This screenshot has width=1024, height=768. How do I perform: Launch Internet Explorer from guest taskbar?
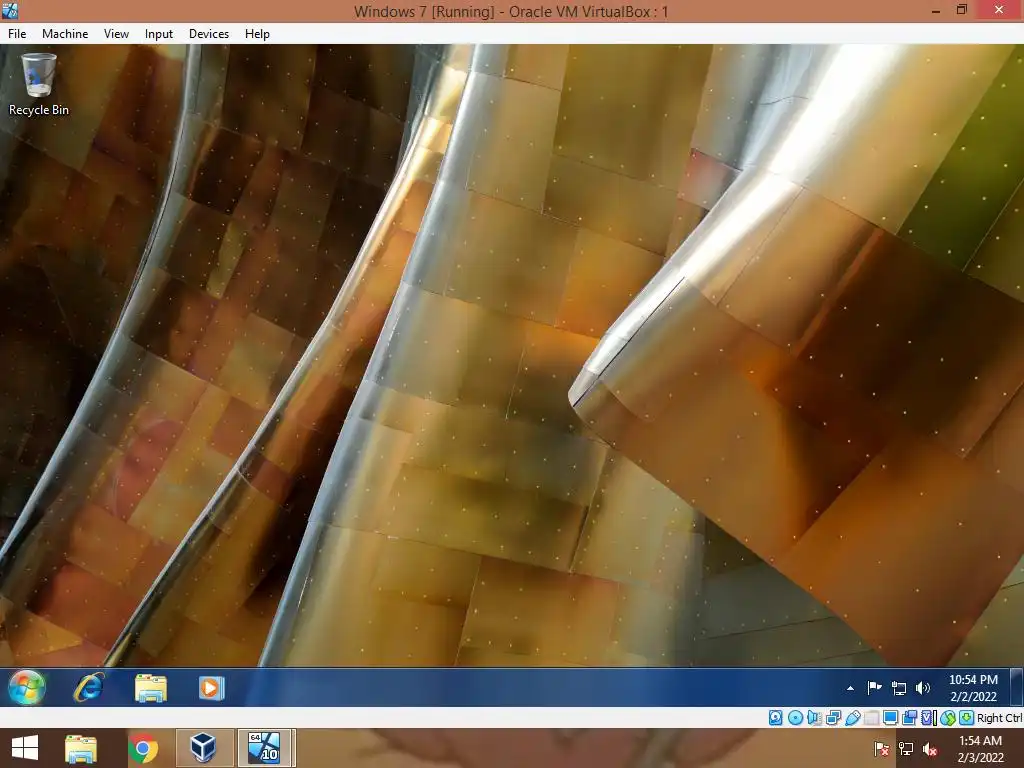pyautogui.click(x=89, y=687)
